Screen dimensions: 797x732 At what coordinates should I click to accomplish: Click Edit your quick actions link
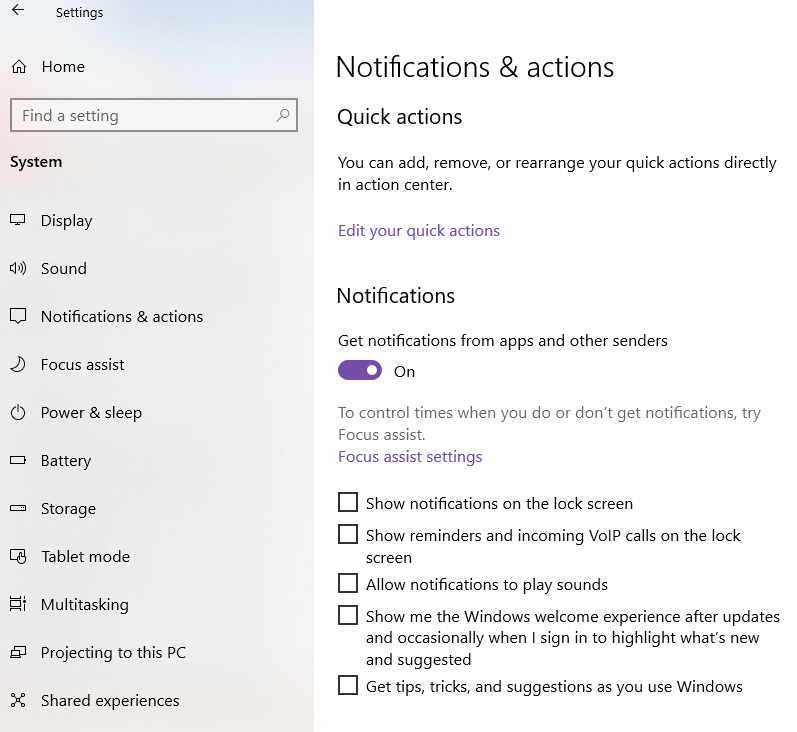click(419, 231)
